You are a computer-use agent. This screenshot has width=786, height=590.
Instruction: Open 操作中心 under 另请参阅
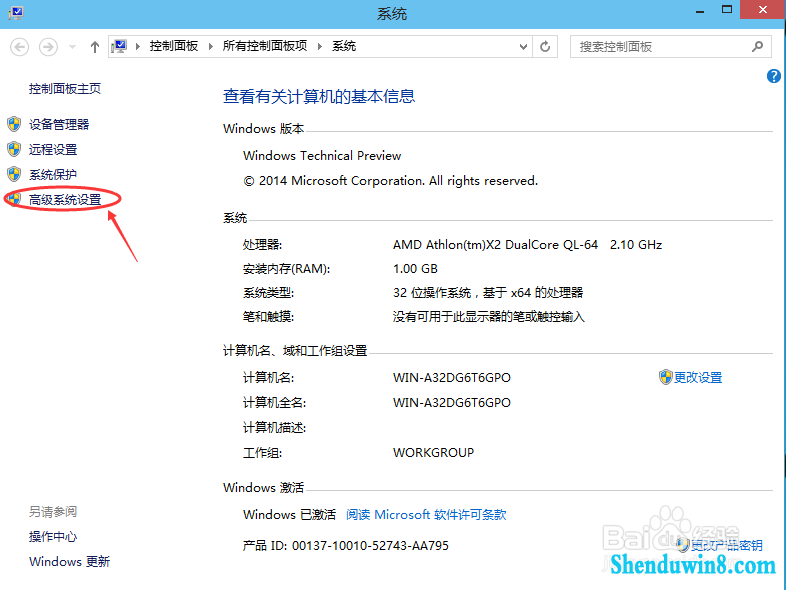pos(53,537)
